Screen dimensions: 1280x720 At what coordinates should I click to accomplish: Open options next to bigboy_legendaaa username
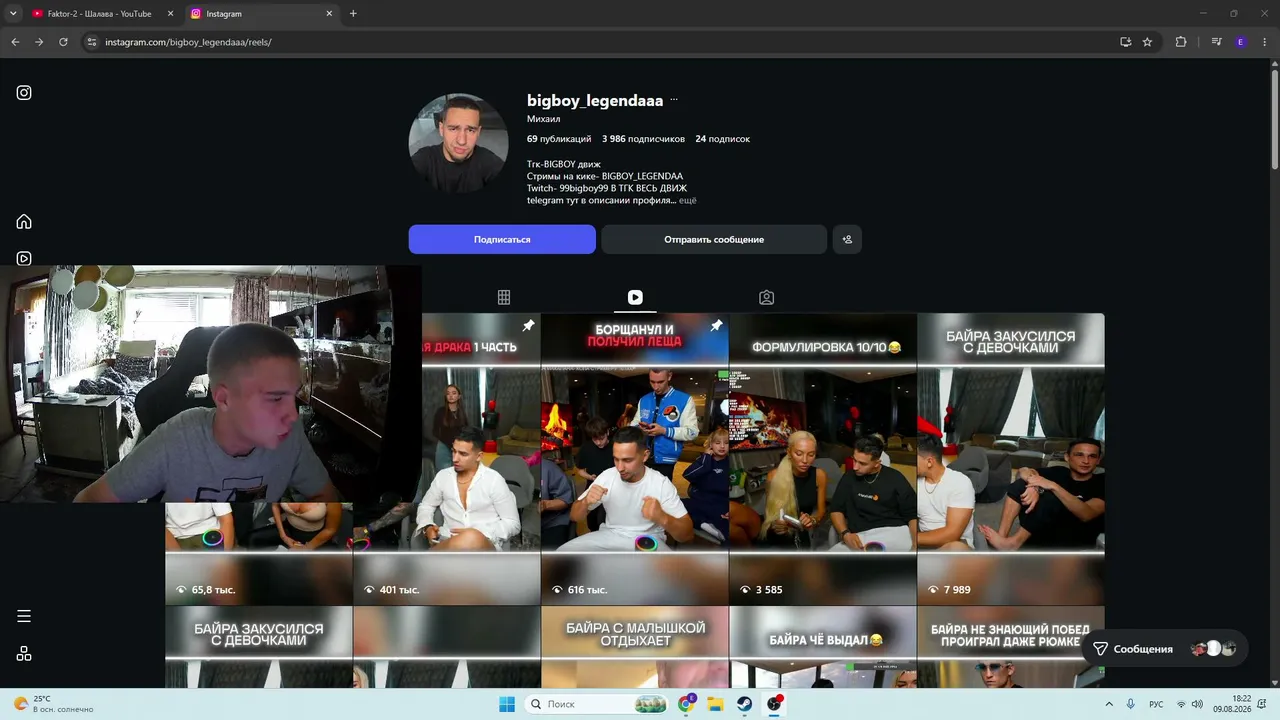pos(674,100)
